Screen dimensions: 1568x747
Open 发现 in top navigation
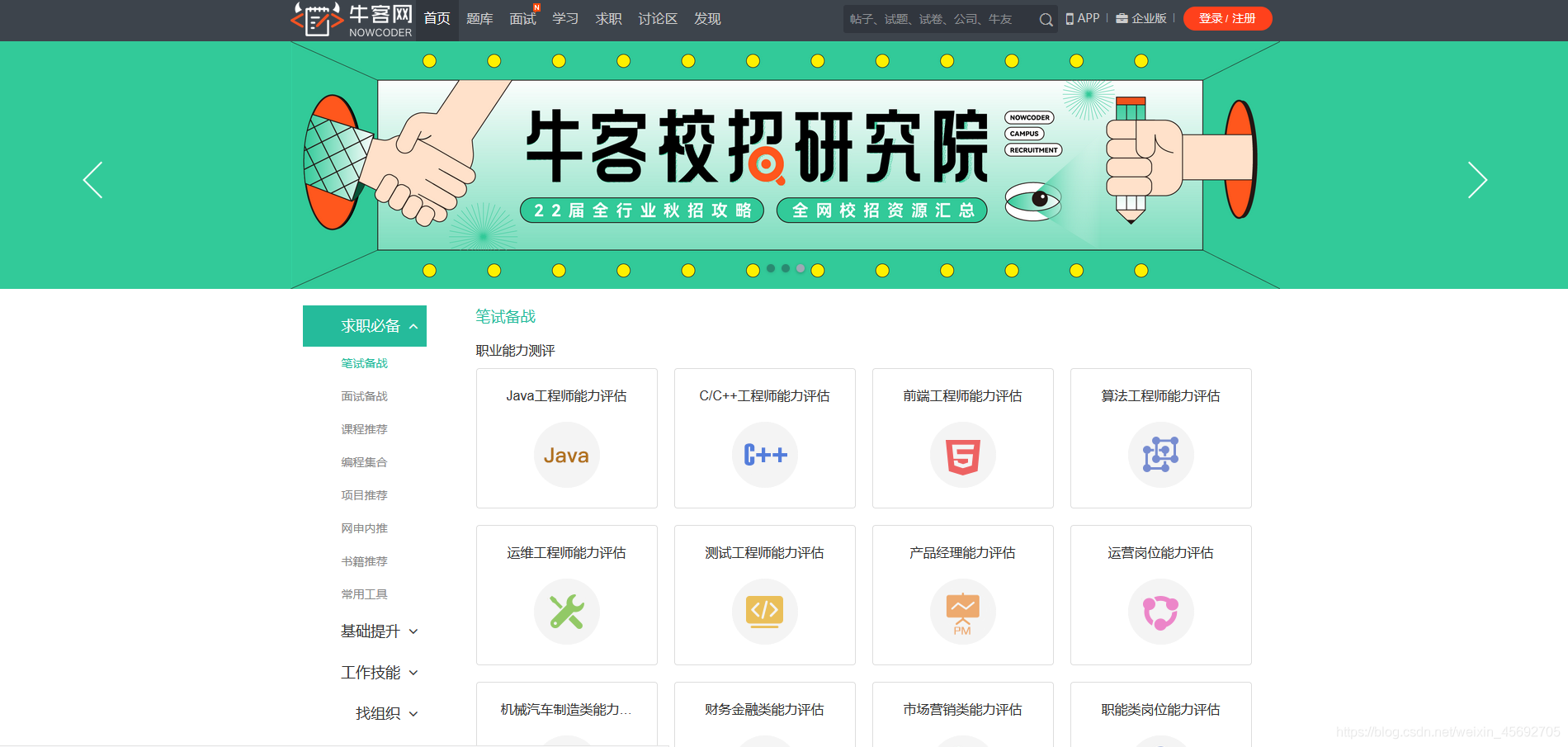click(707, 19)
